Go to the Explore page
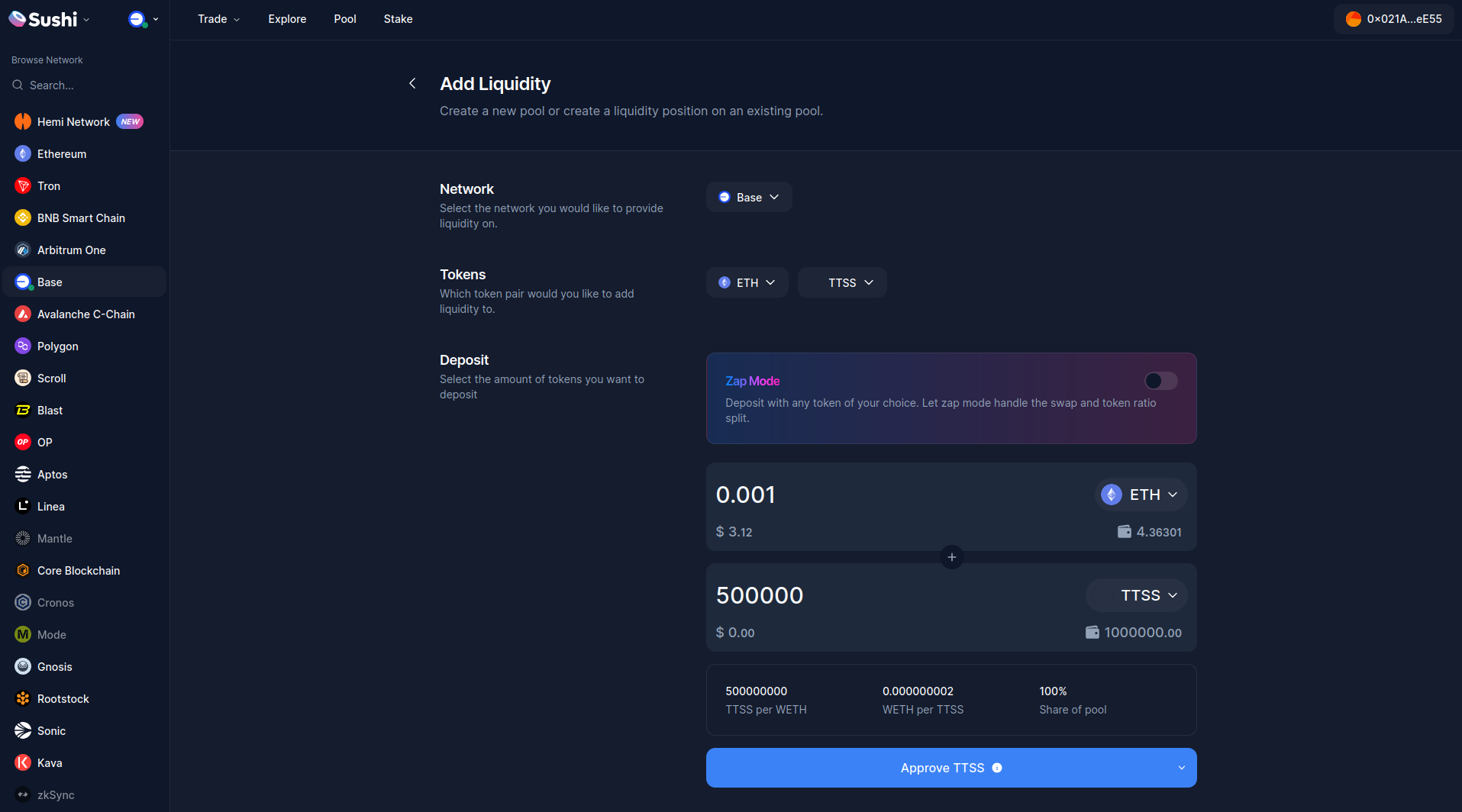Image resolution: width=1462 pixels, height=812 pixels. tap(287, 19)
